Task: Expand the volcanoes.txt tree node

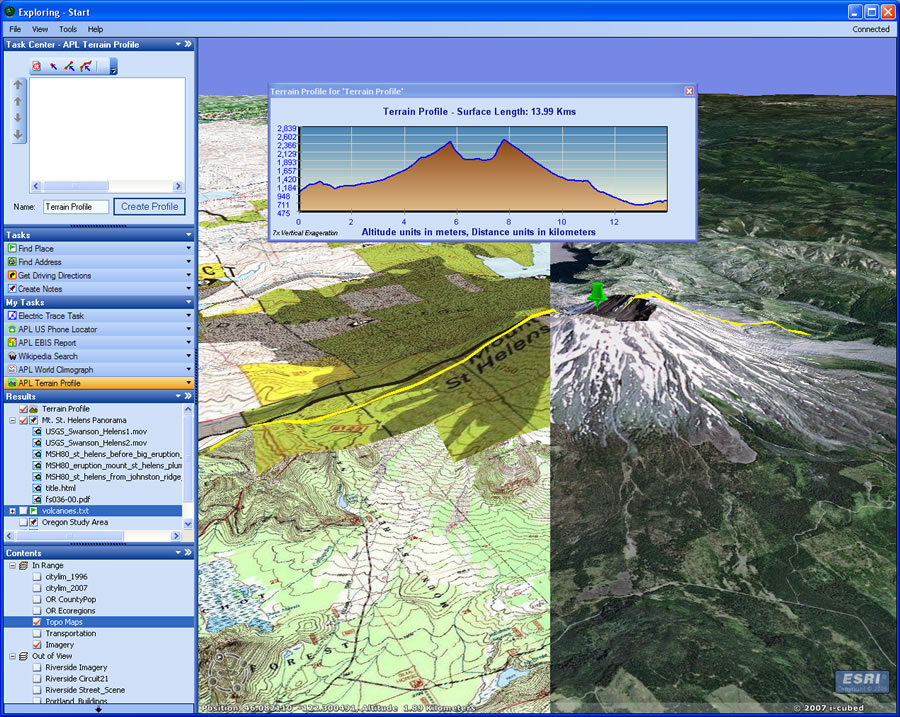Action: click(x=12, y=510)
